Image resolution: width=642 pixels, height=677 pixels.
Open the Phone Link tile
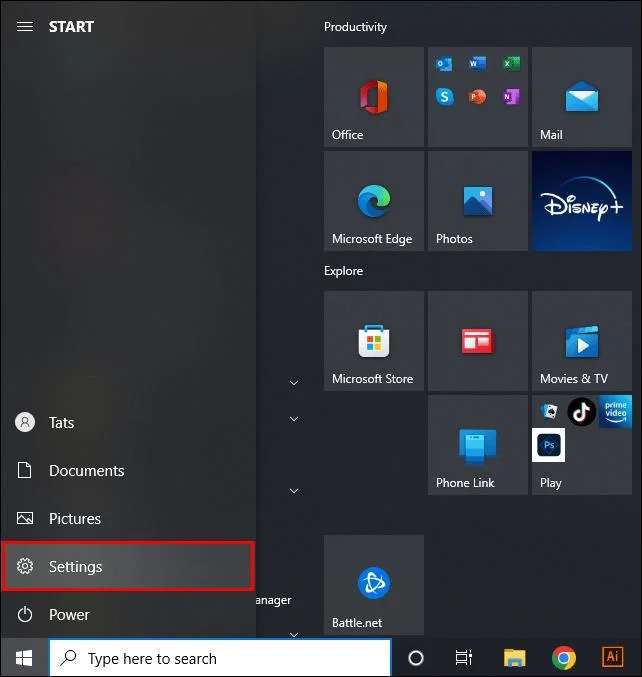(x=478, y=445)
